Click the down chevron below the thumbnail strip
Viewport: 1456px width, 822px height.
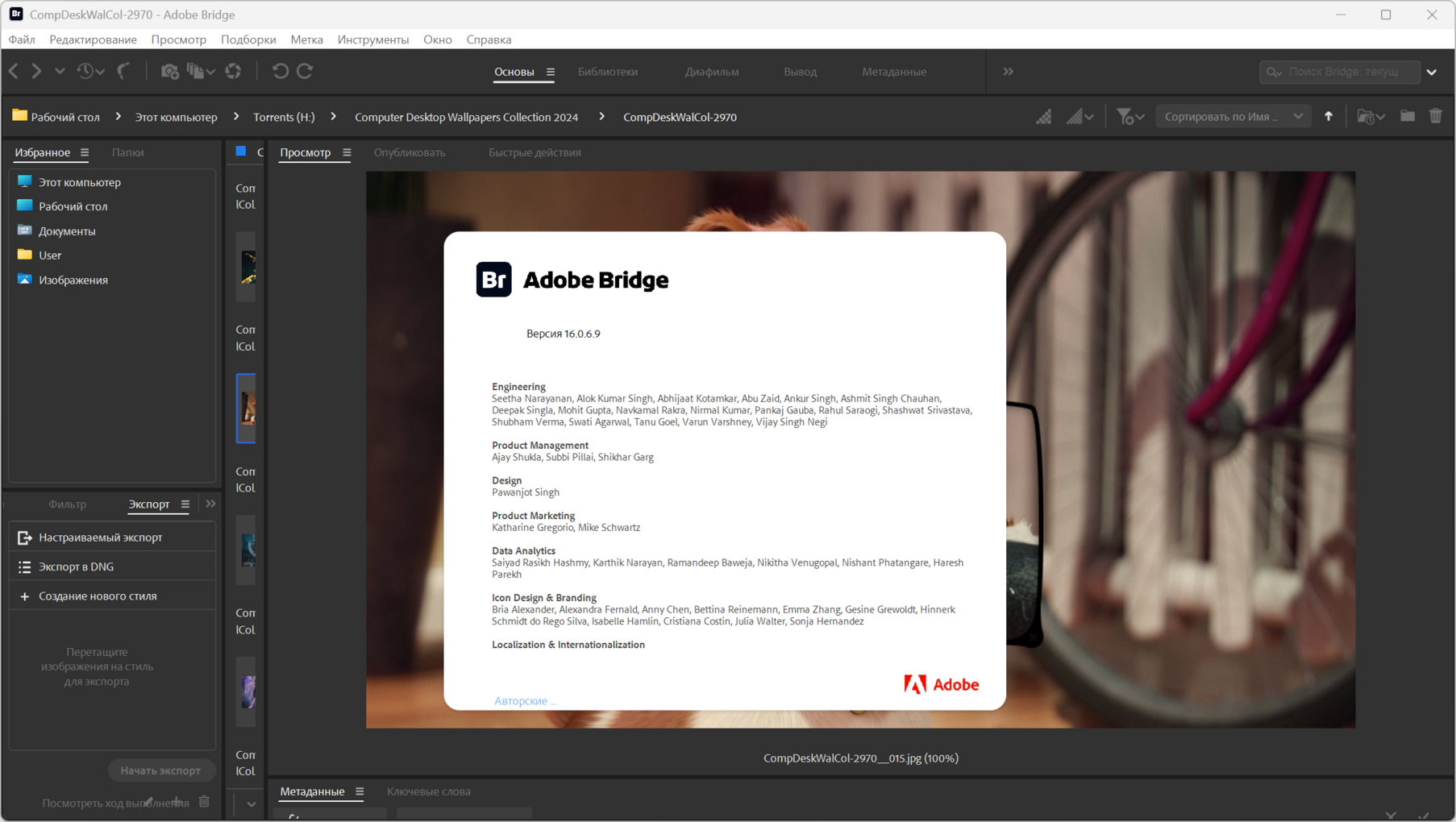[251, 803]
